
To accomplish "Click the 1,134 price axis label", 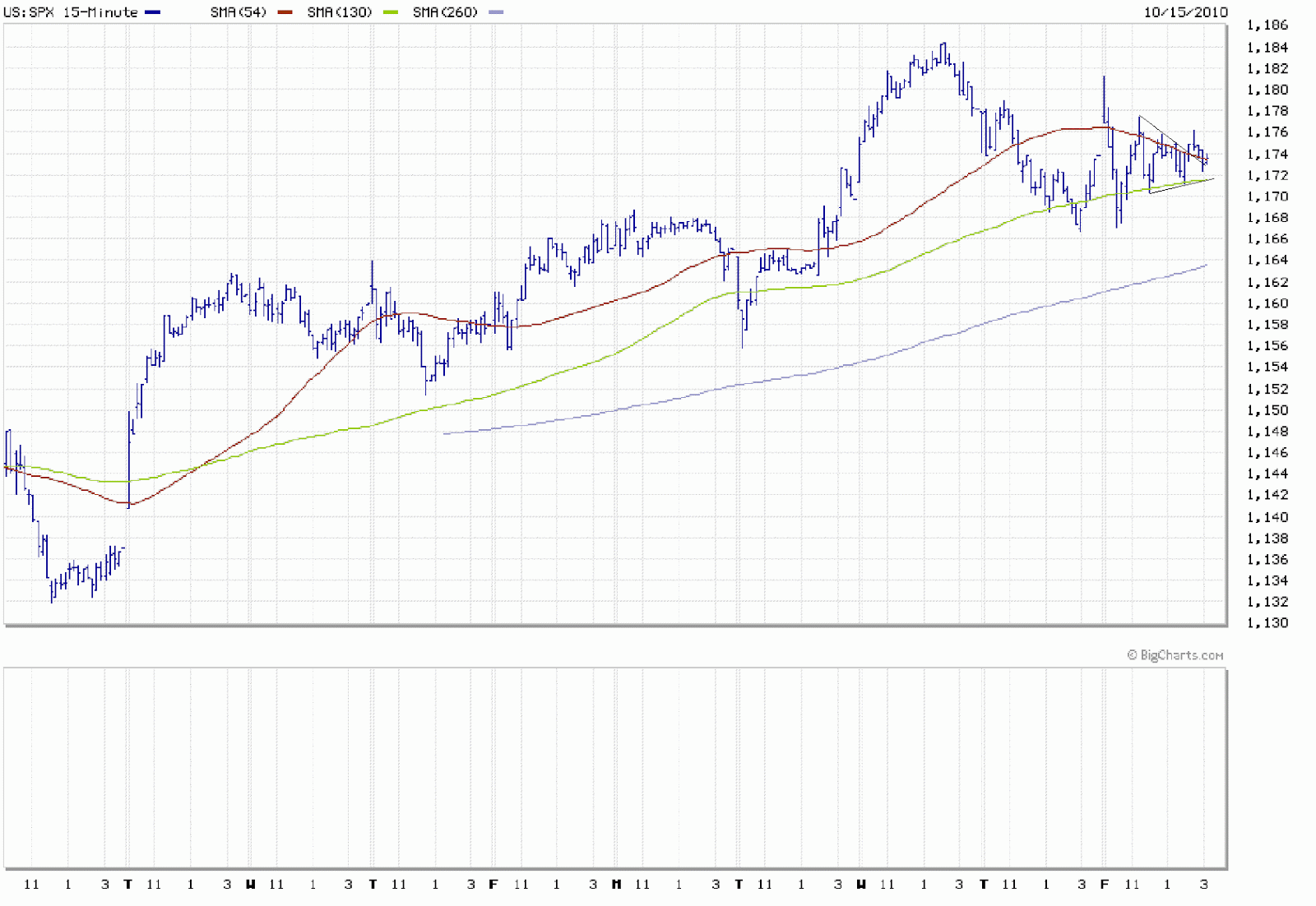I will click(1267, 581).
